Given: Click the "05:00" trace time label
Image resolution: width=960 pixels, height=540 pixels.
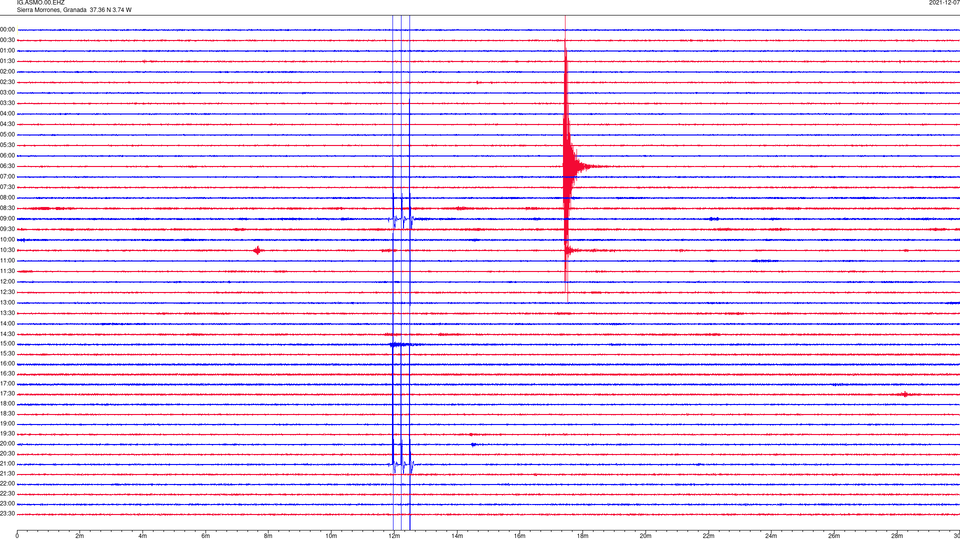Looking at the screenshot, I should coord(7,135).
